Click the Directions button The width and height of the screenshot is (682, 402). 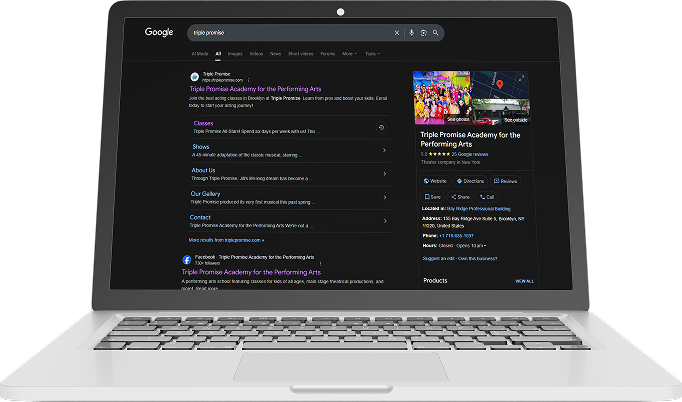[x=471, y=181]
